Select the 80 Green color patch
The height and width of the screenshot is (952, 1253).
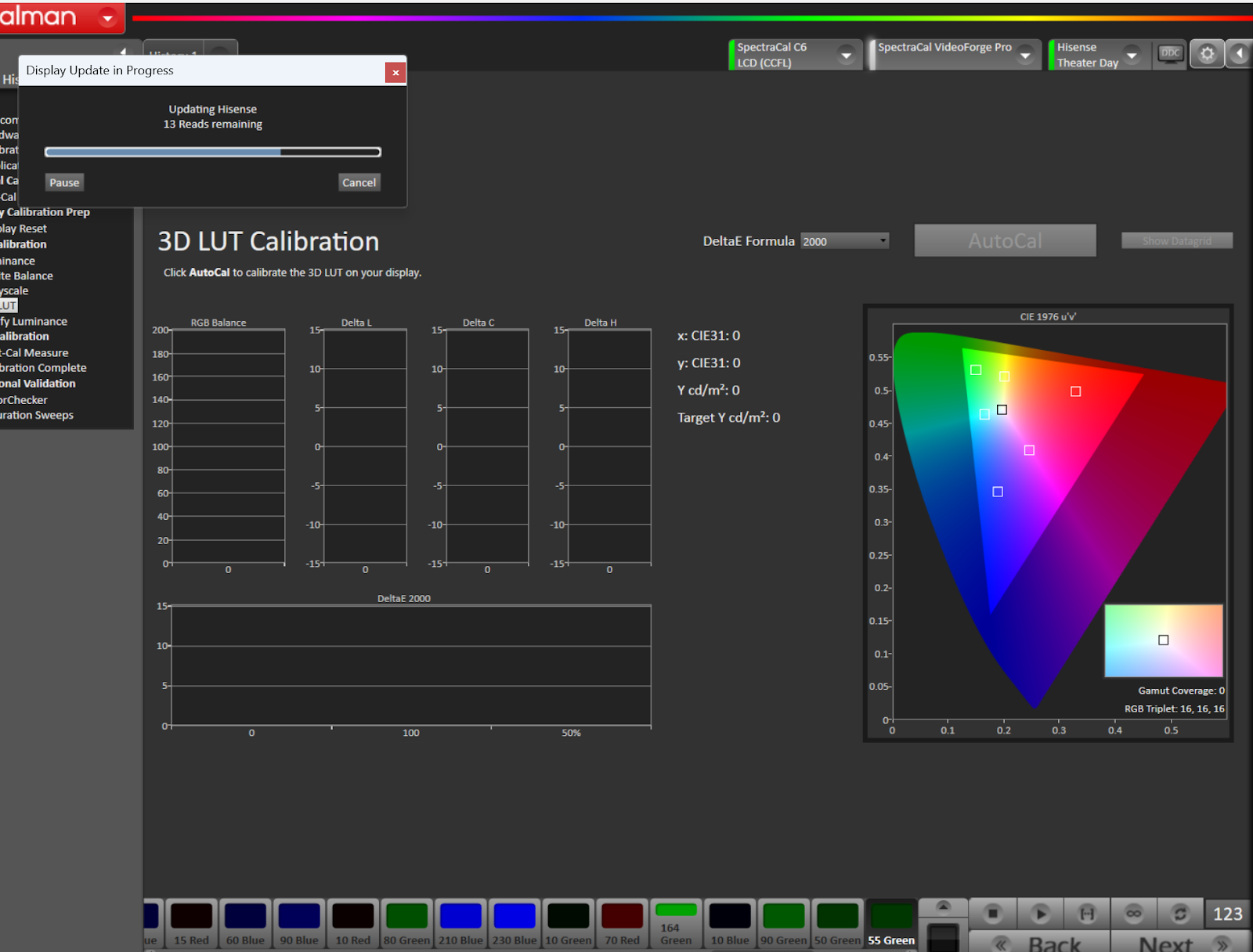click(x=406, y=924)
